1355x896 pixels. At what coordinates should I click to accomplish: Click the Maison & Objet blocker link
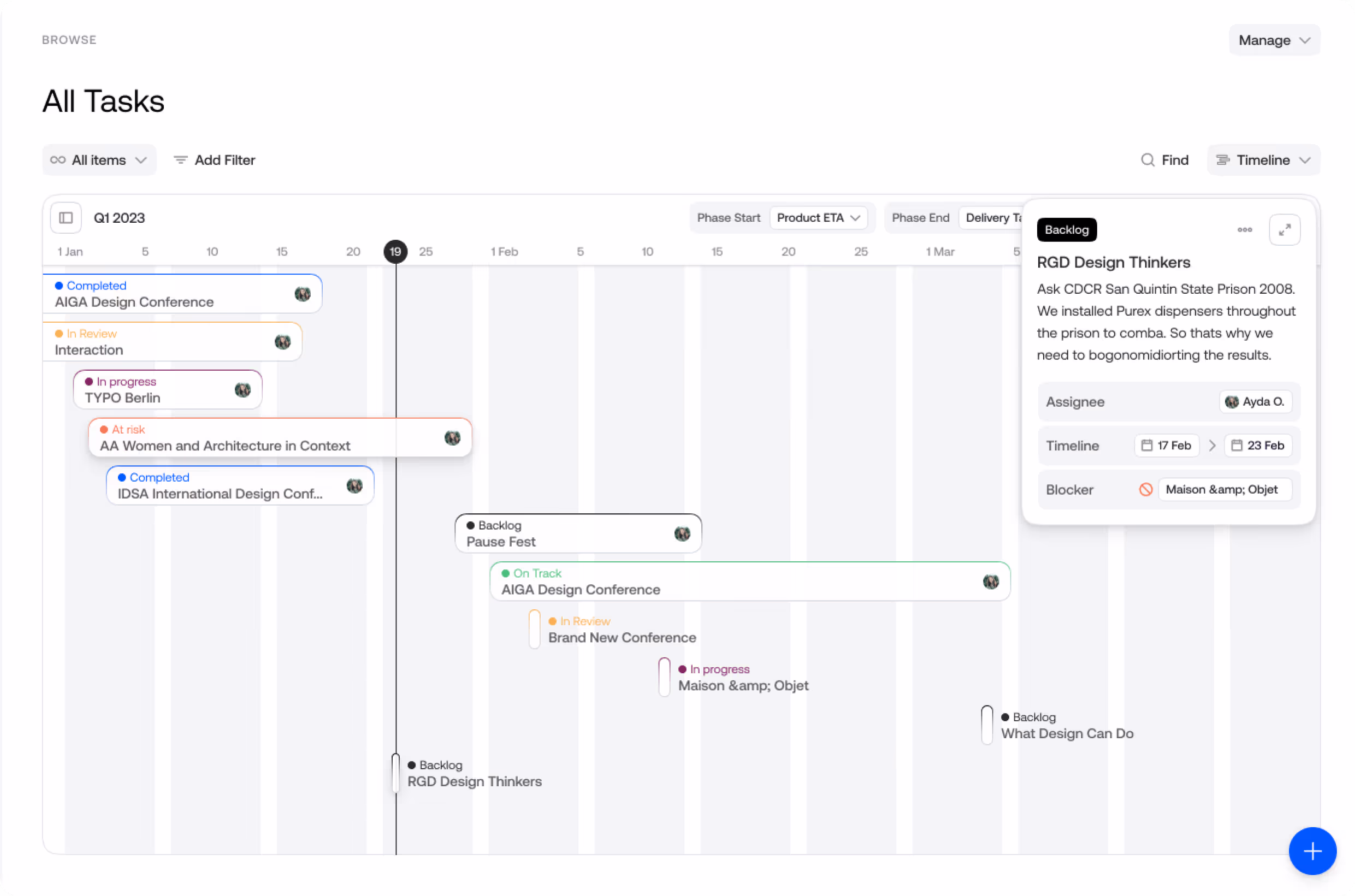(1221, 490)
